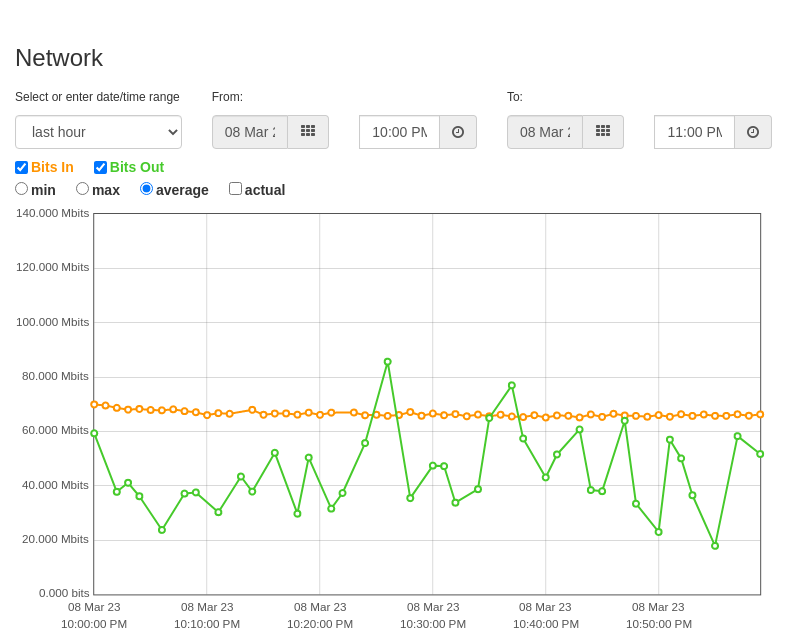
Task: Click the green Bits Out legend label
Action: tap(137, 167)
